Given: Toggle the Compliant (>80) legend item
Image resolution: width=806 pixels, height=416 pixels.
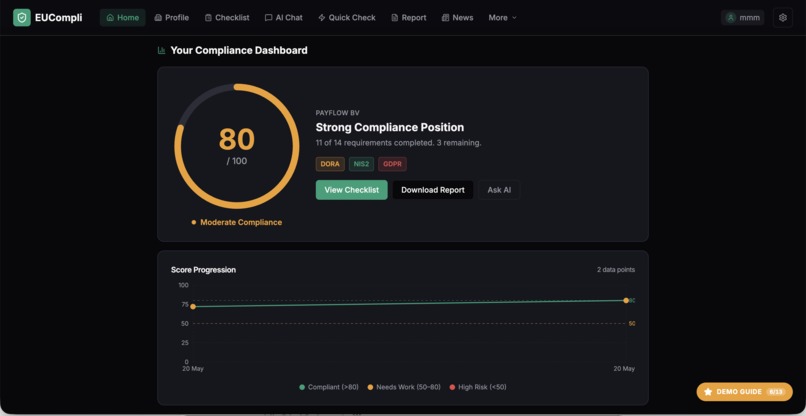Looking at the screenshot, I should (329, 387).
